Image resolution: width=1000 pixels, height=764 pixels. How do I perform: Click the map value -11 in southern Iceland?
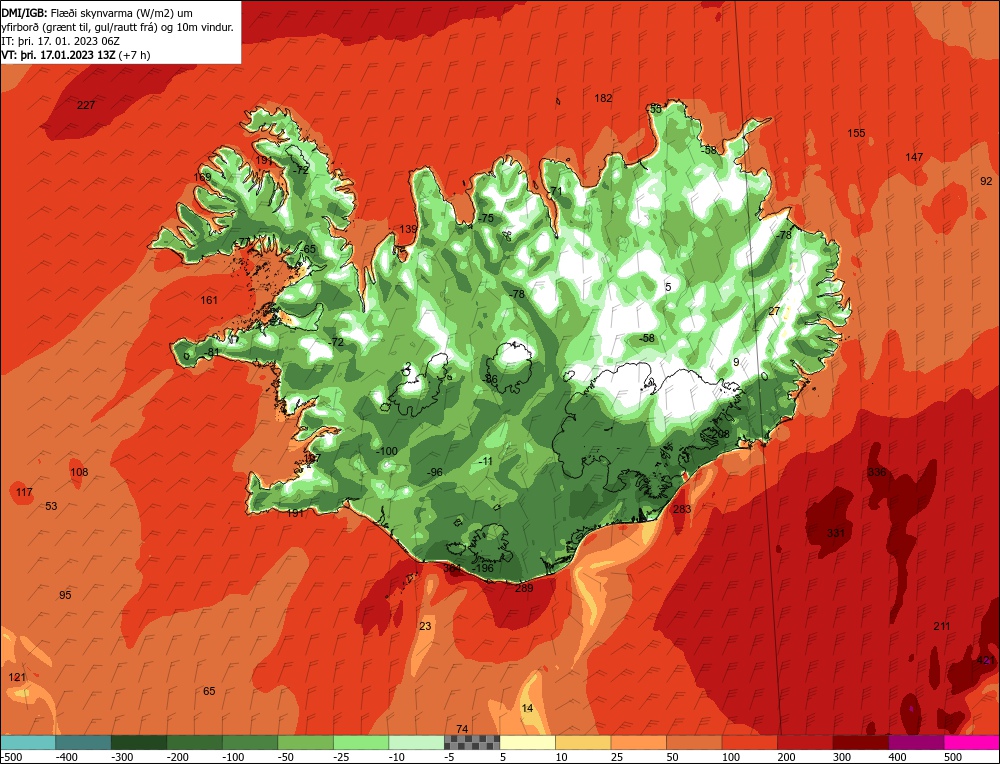pos(486,462)
